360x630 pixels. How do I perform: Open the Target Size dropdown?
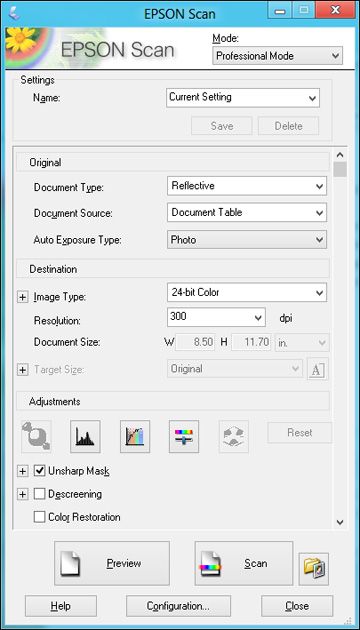(235, 369)
